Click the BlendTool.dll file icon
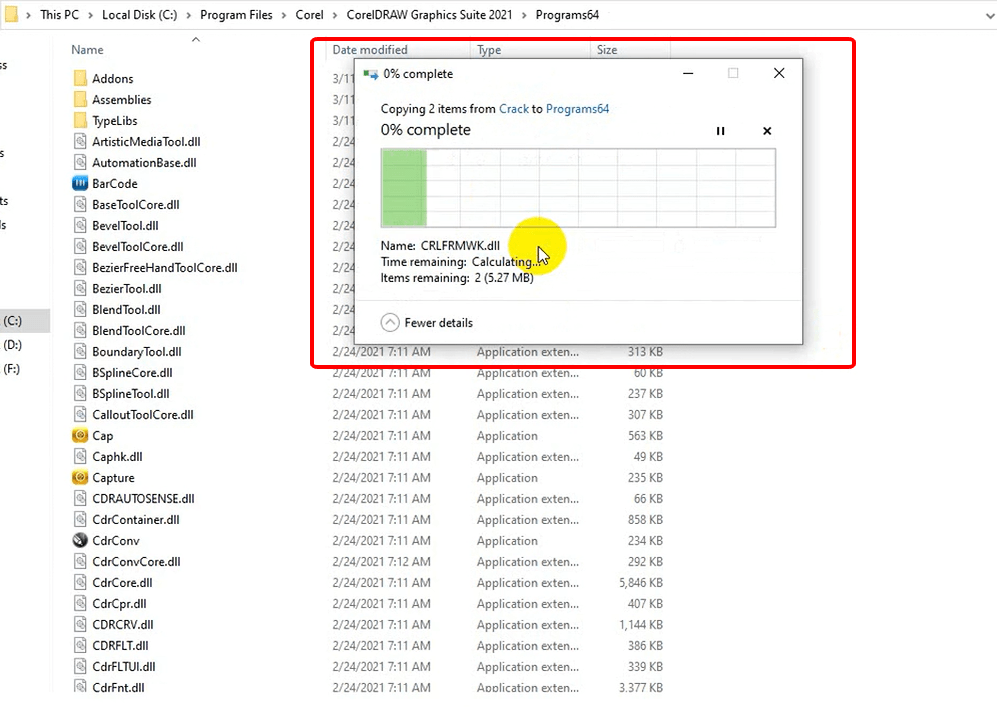The image size is (997, 707). pyautogui.click(x=80, y=309)
